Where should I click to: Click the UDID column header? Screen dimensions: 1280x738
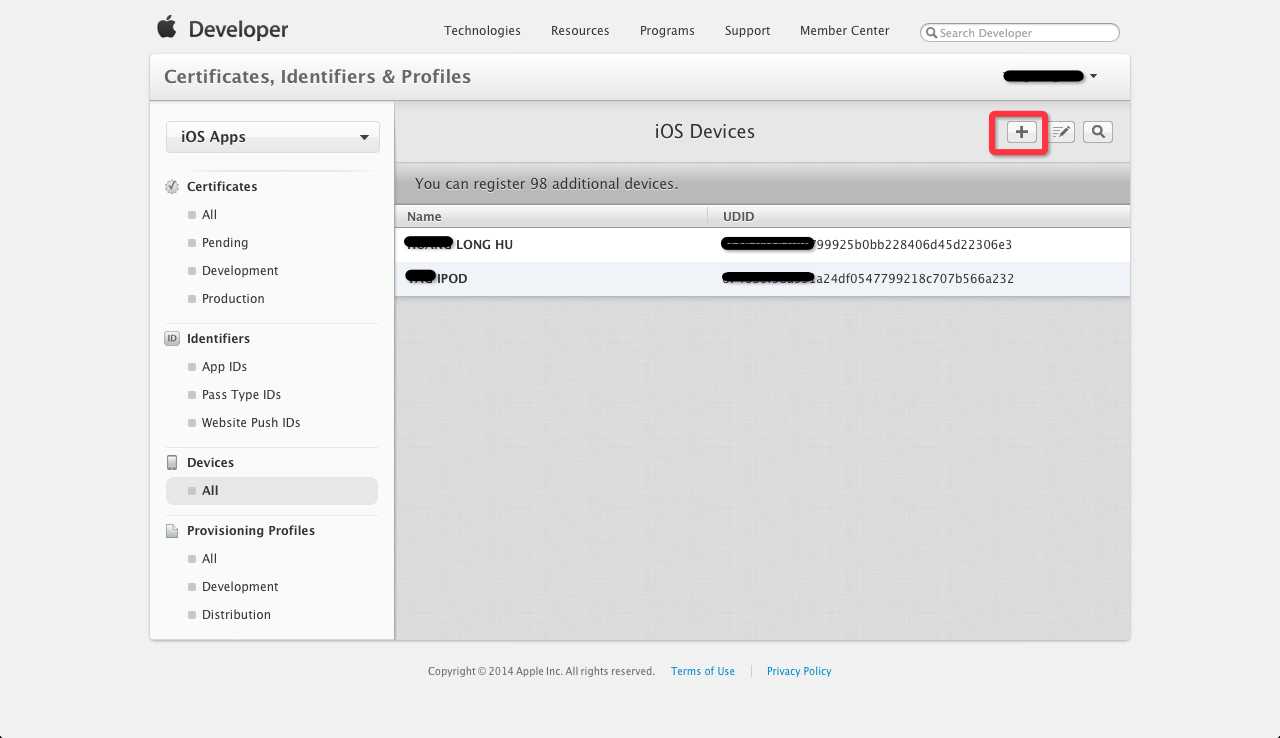pos(738,216)
